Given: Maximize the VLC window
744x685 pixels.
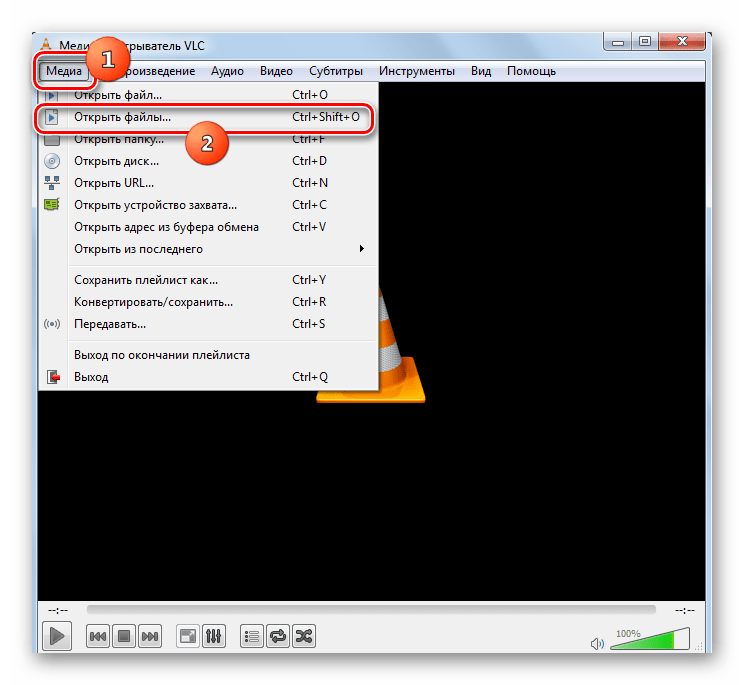Looking at the screenshot, I should pos(644,42).
